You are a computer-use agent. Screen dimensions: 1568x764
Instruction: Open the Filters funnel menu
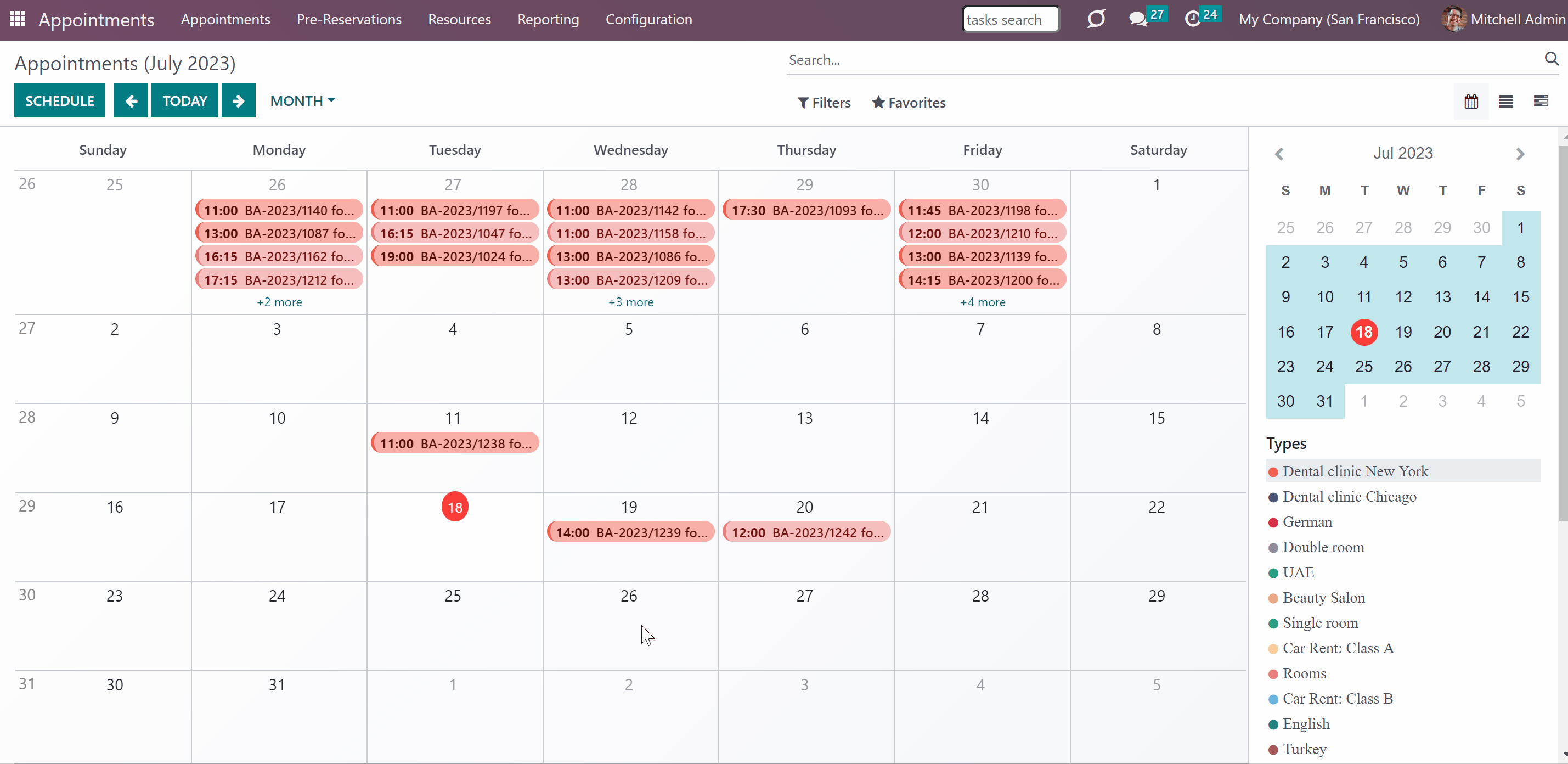click(824, 102)
